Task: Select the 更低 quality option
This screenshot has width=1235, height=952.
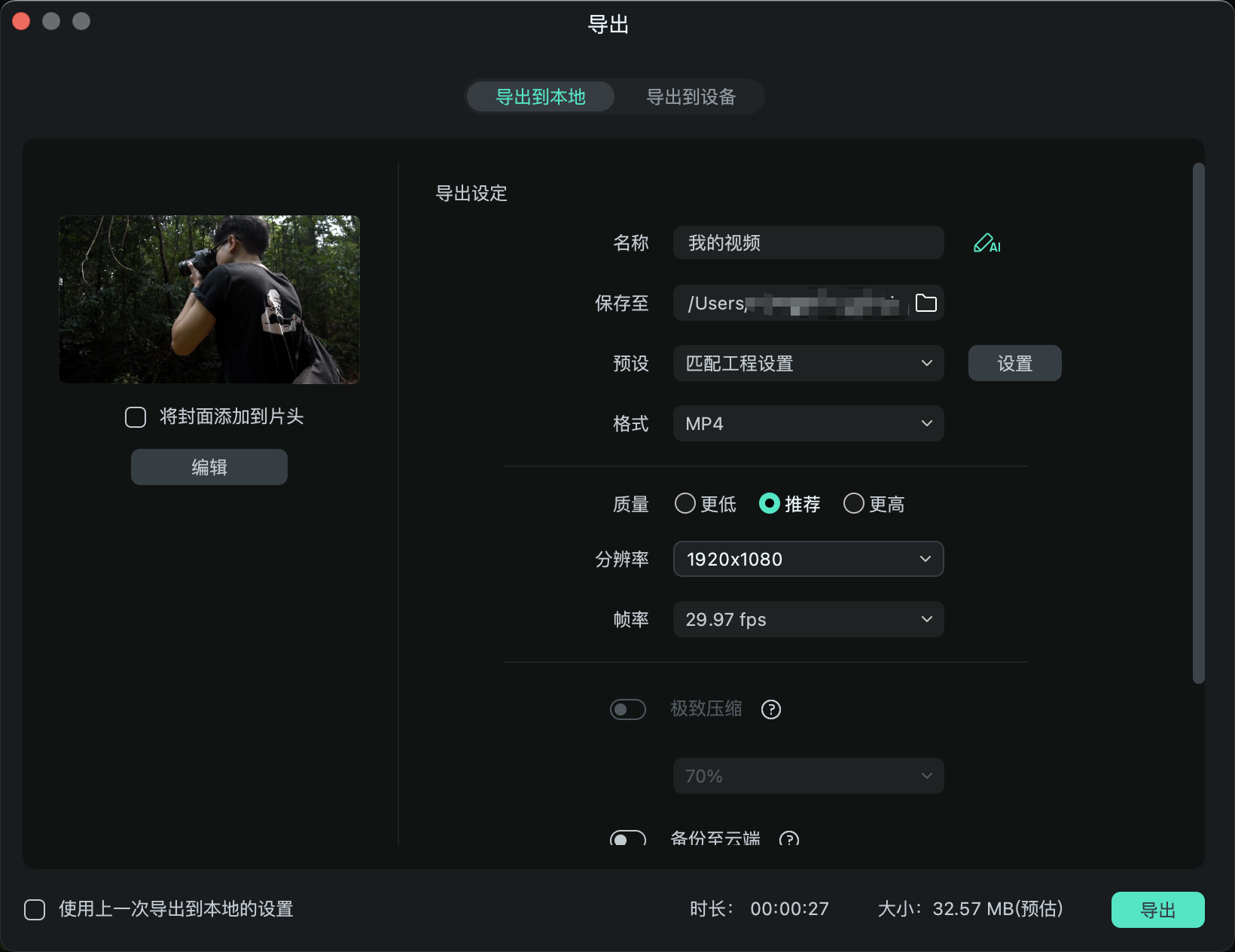Action: coord(685,504)
